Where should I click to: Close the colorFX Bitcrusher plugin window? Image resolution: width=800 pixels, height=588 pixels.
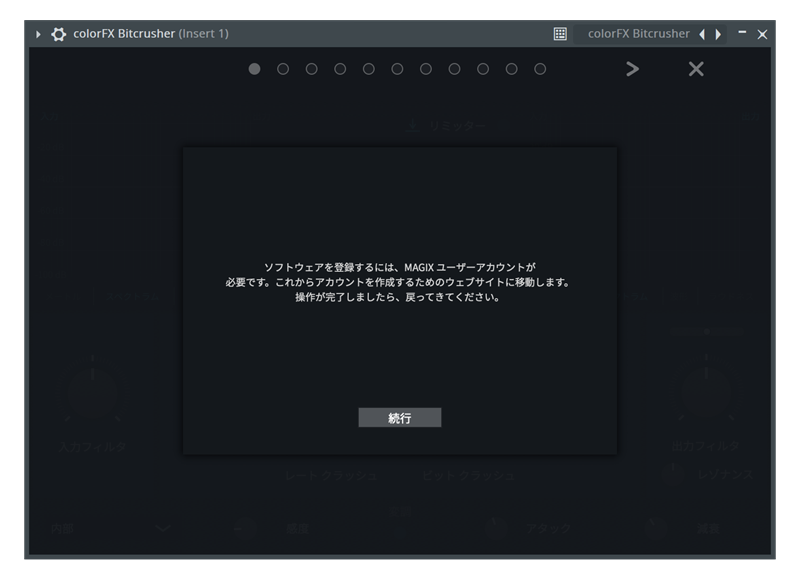pyautogui.click(x=762, y=34)
